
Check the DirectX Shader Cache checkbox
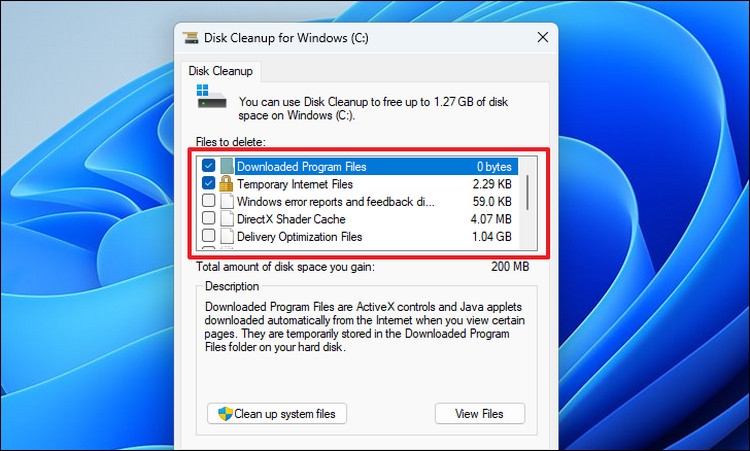coord(208,218)
